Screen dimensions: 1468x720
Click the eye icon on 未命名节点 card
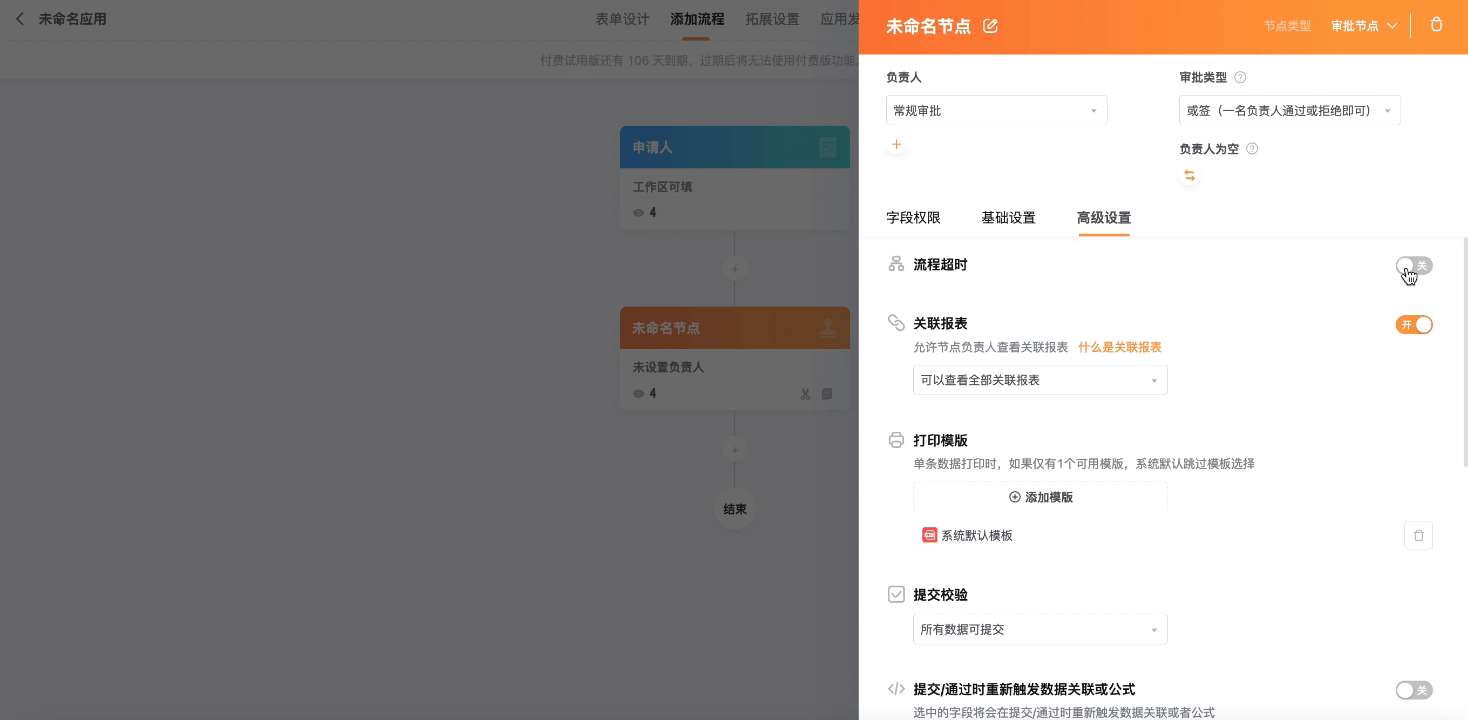(x=638, y=394)
